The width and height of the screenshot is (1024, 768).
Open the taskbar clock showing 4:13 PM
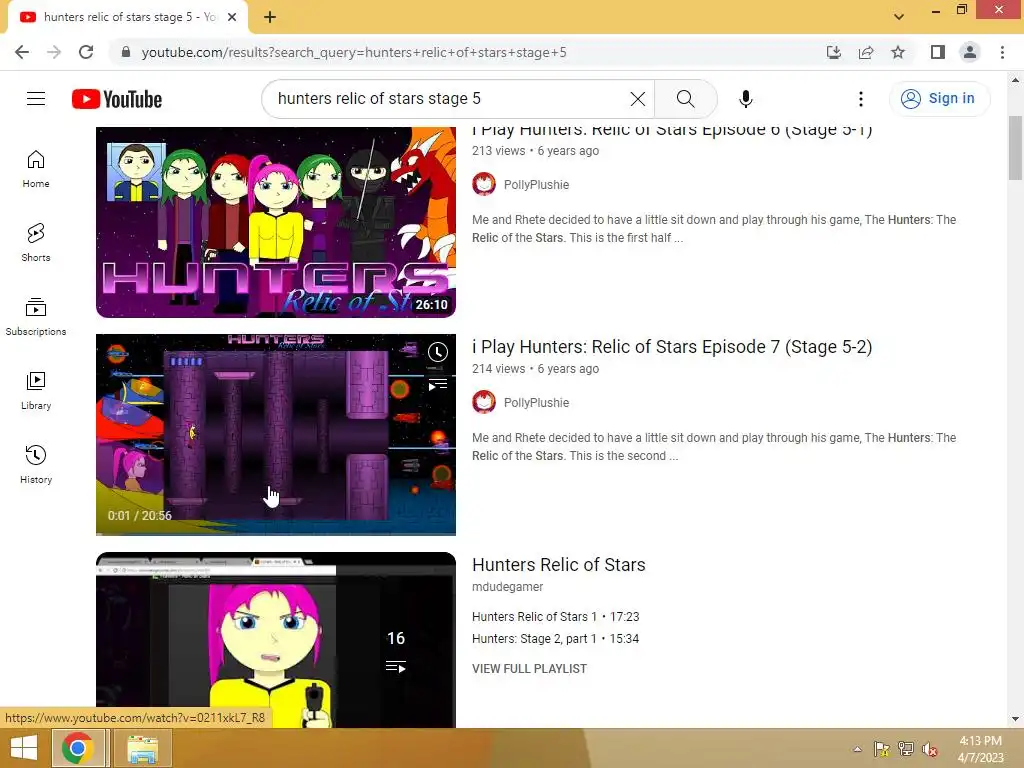(x=980, y=749)
